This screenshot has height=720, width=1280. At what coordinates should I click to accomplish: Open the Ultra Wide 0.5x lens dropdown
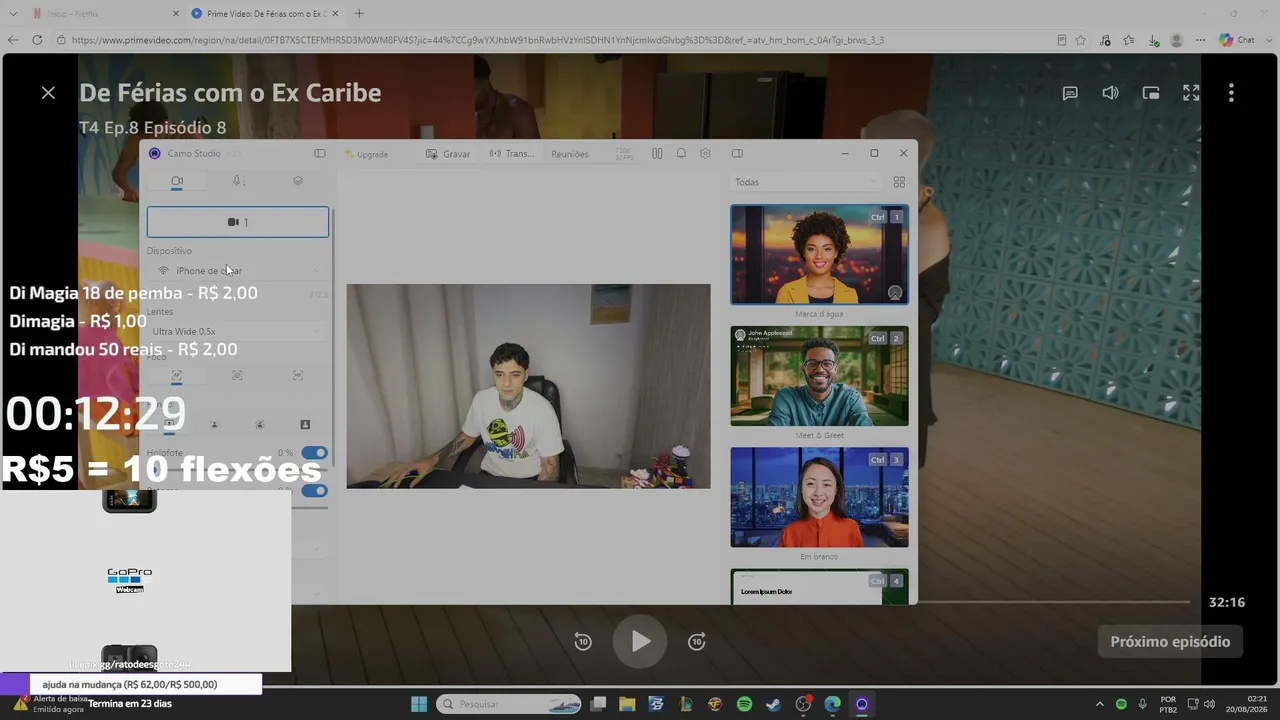click(x=238, y=332)
